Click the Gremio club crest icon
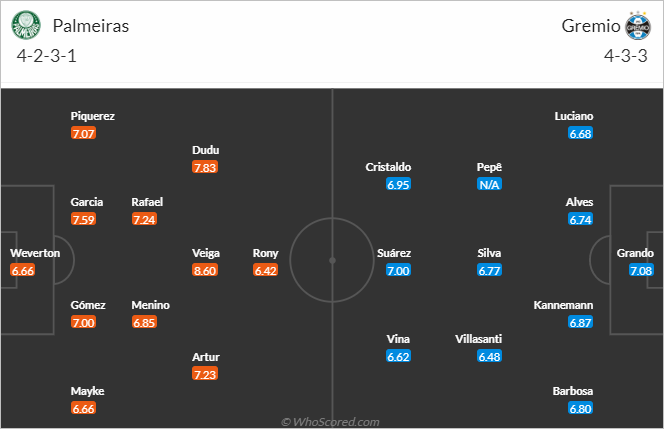664x429 pixels. tap(638, 25)
